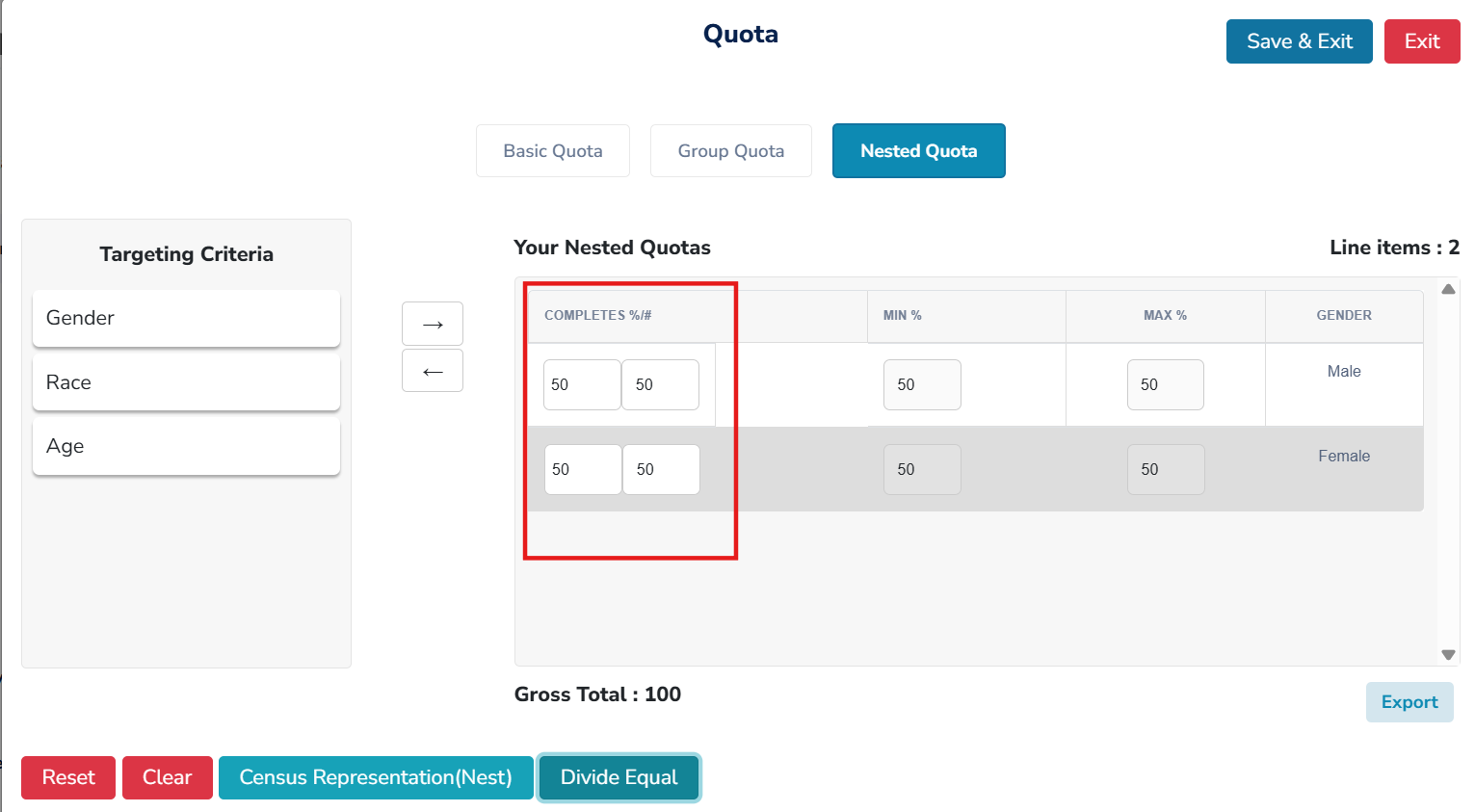Edit the Male row Min % field
This screenshot has width=1475, height=812.
click(x=921, y=384)
